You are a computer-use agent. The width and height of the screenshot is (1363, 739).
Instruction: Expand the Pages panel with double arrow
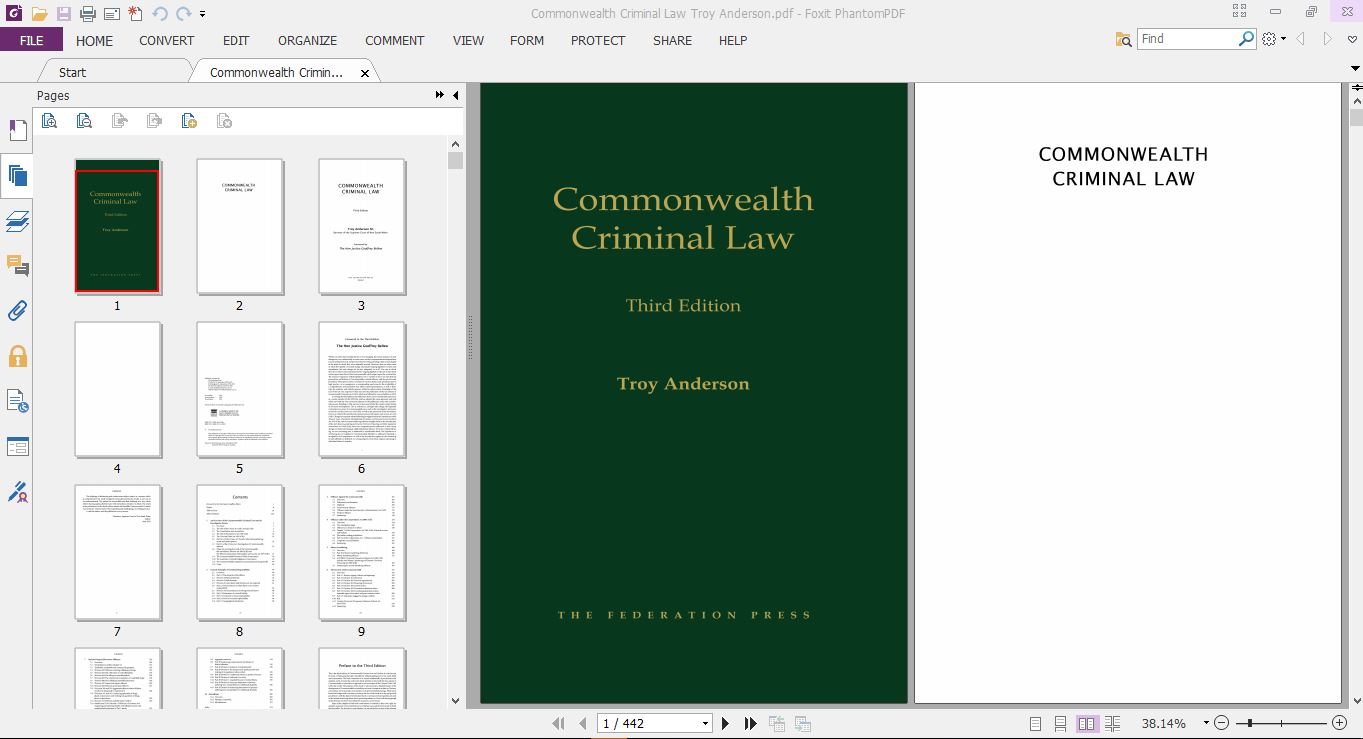pos(440,95)
